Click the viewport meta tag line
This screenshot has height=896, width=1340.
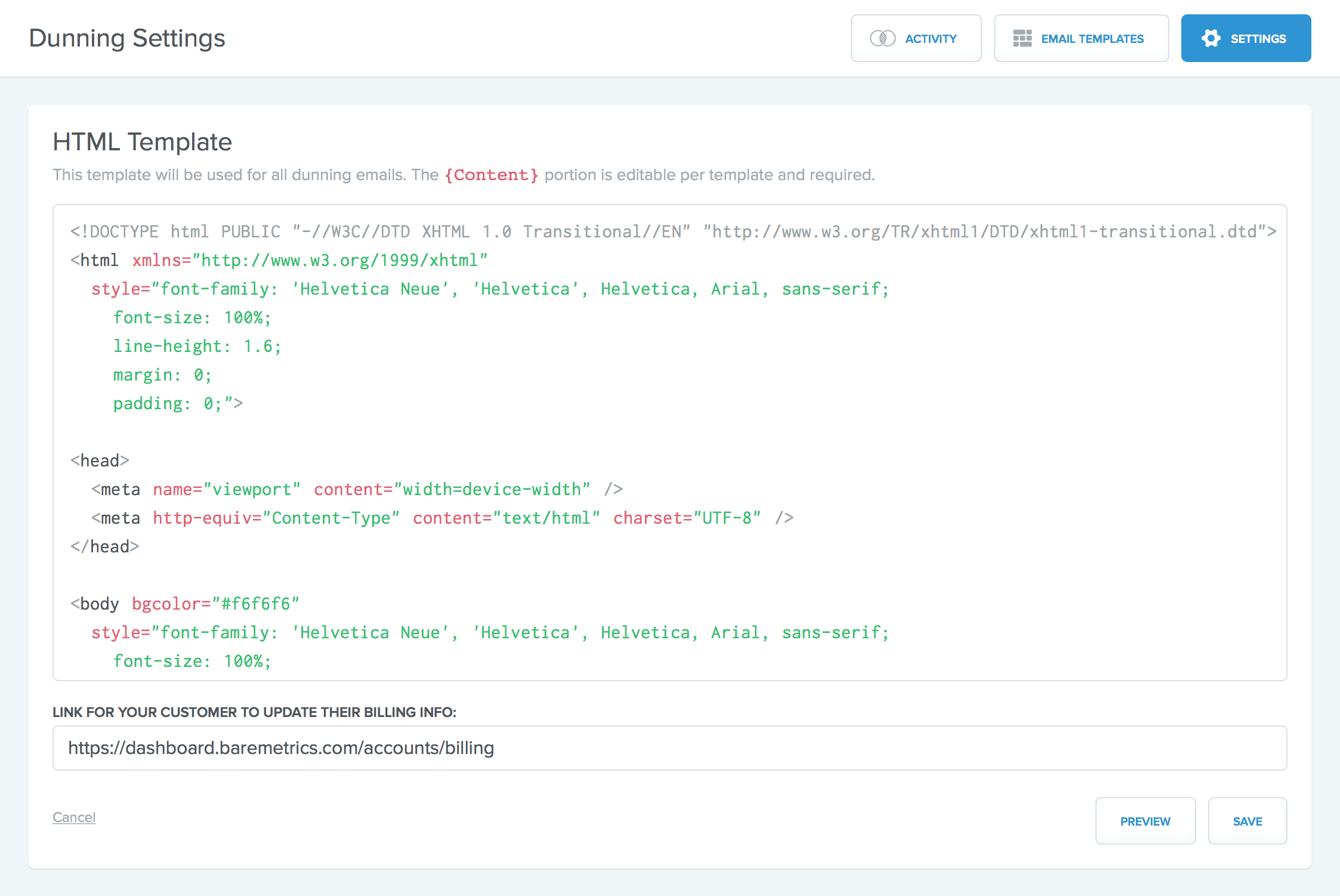(356, 489)
